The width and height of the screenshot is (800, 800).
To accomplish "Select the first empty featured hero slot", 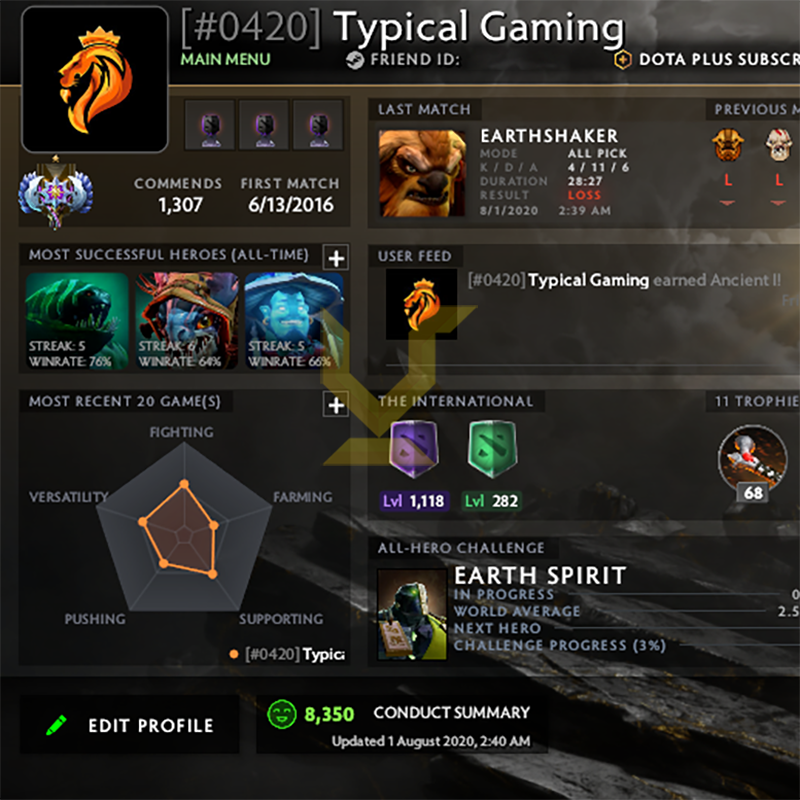I will tap(210, 124).
